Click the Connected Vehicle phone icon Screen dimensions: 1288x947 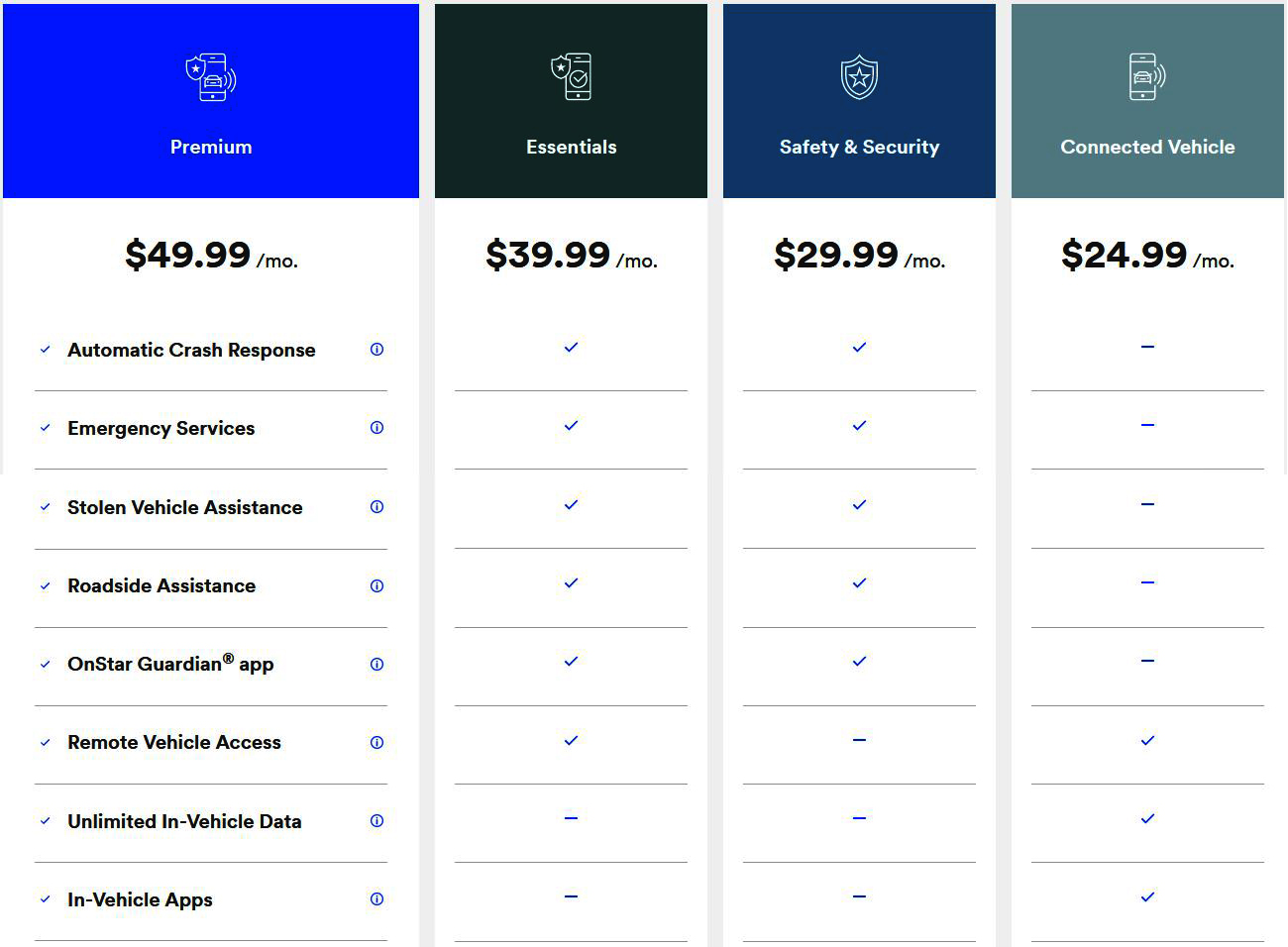(x=1147, y=77)
